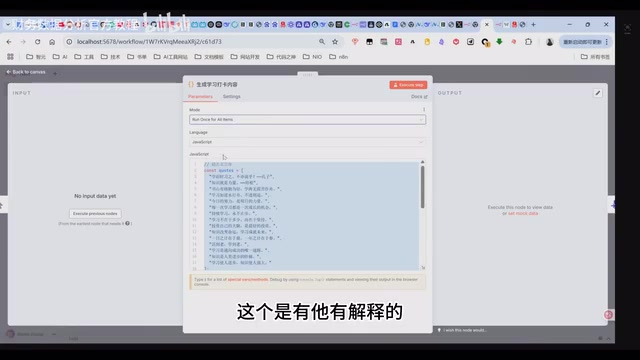Reload the current n8n page
The image size is (640, 360).
(38, 42)
